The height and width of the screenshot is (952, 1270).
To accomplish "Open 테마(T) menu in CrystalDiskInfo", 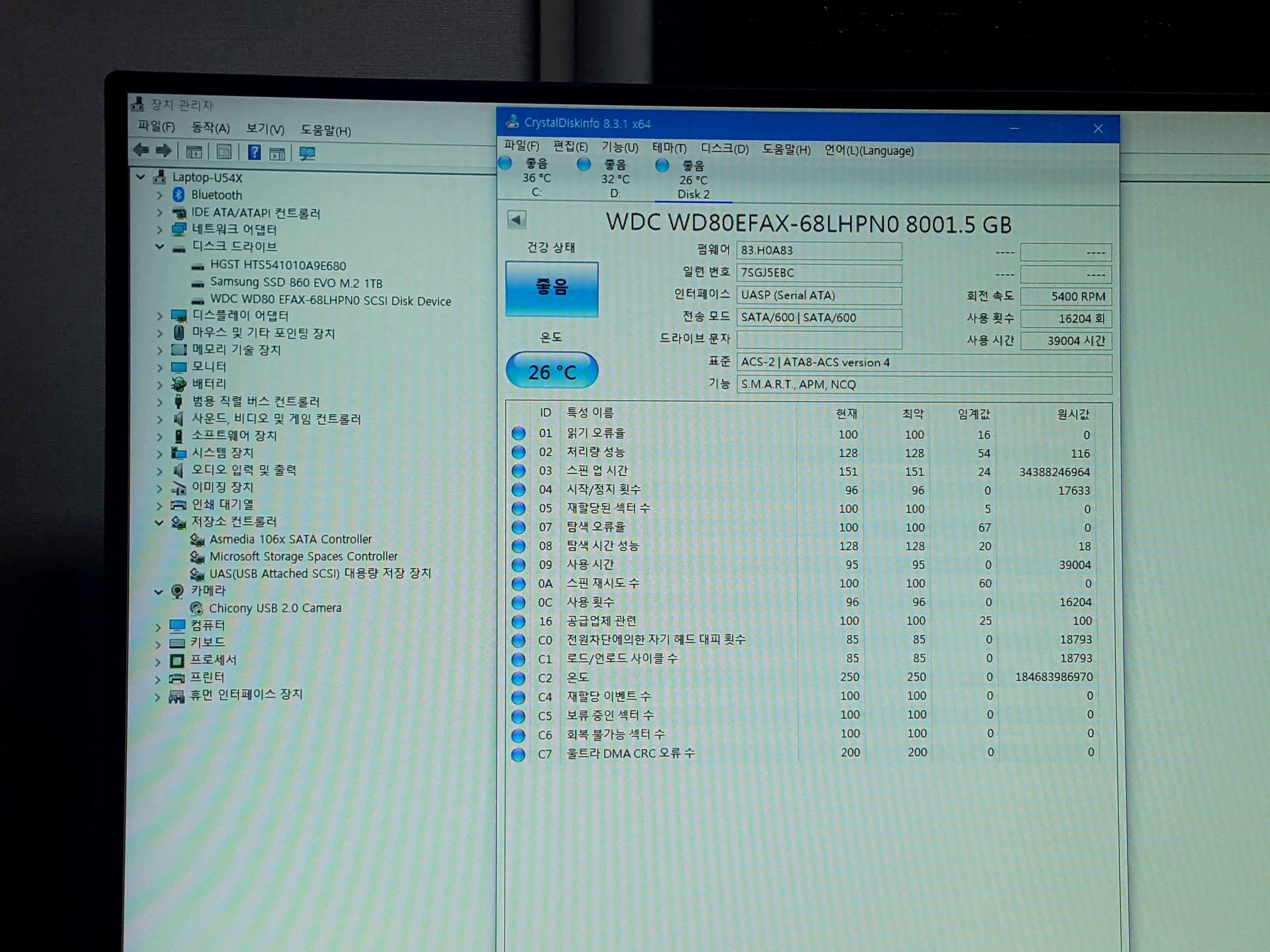I will point(670,148).
